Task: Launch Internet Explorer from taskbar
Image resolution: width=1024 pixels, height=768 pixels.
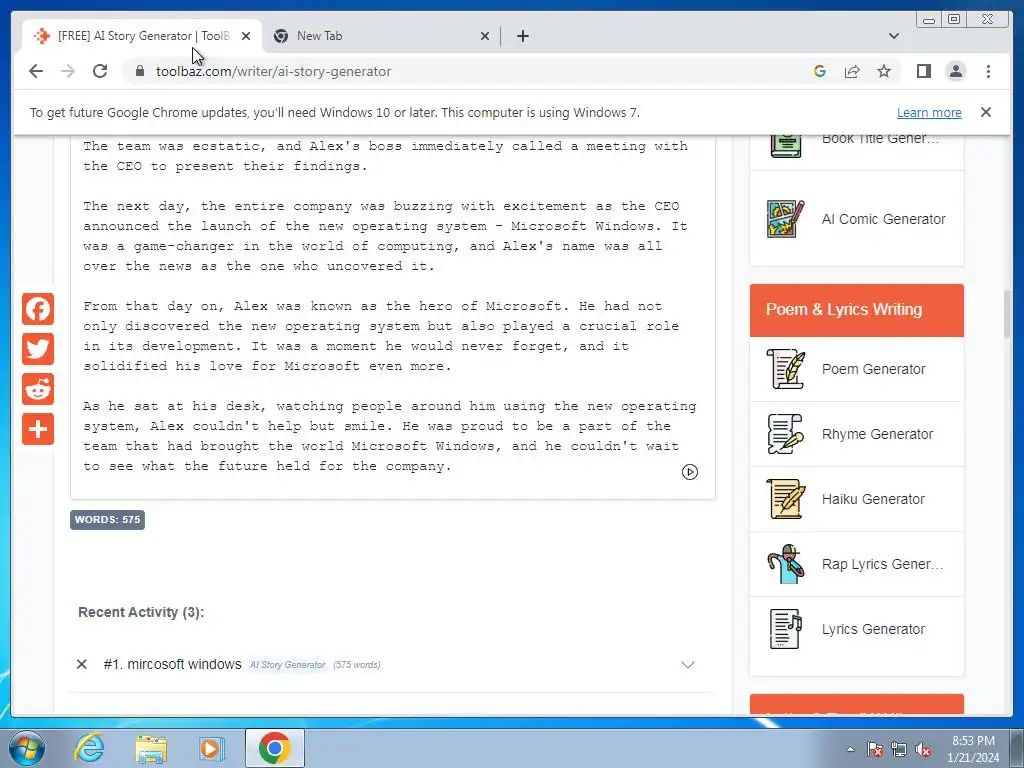Action: click(x=89, y=748)
